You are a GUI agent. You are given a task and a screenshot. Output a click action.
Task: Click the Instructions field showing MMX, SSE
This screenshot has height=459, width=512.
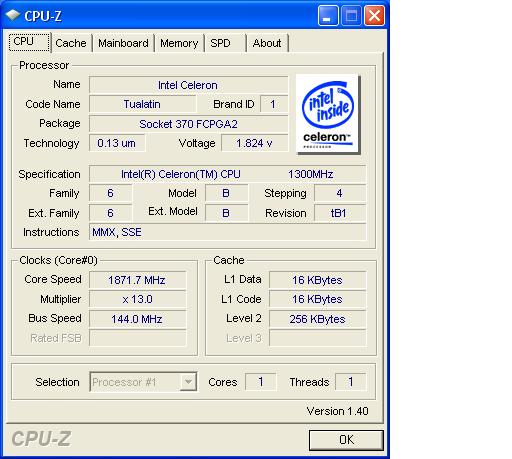pyautogui.click(x=227, y=232)
